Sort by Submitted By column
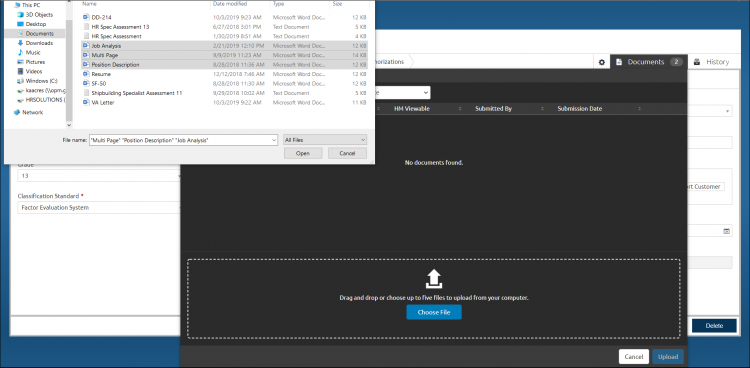Screen dimensions: 750x368 tap(493, 109)
